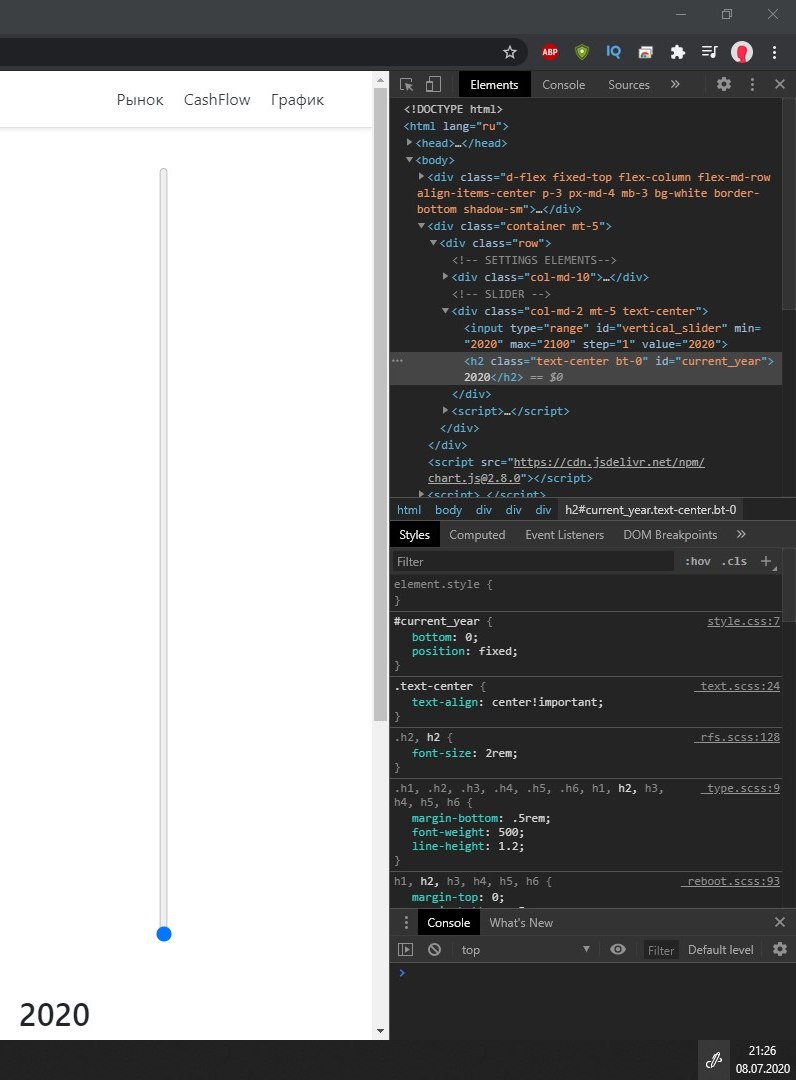This screenshot has height=1080, width=796.
Task: Close the DevTools panel
Action: pos(779,84)
